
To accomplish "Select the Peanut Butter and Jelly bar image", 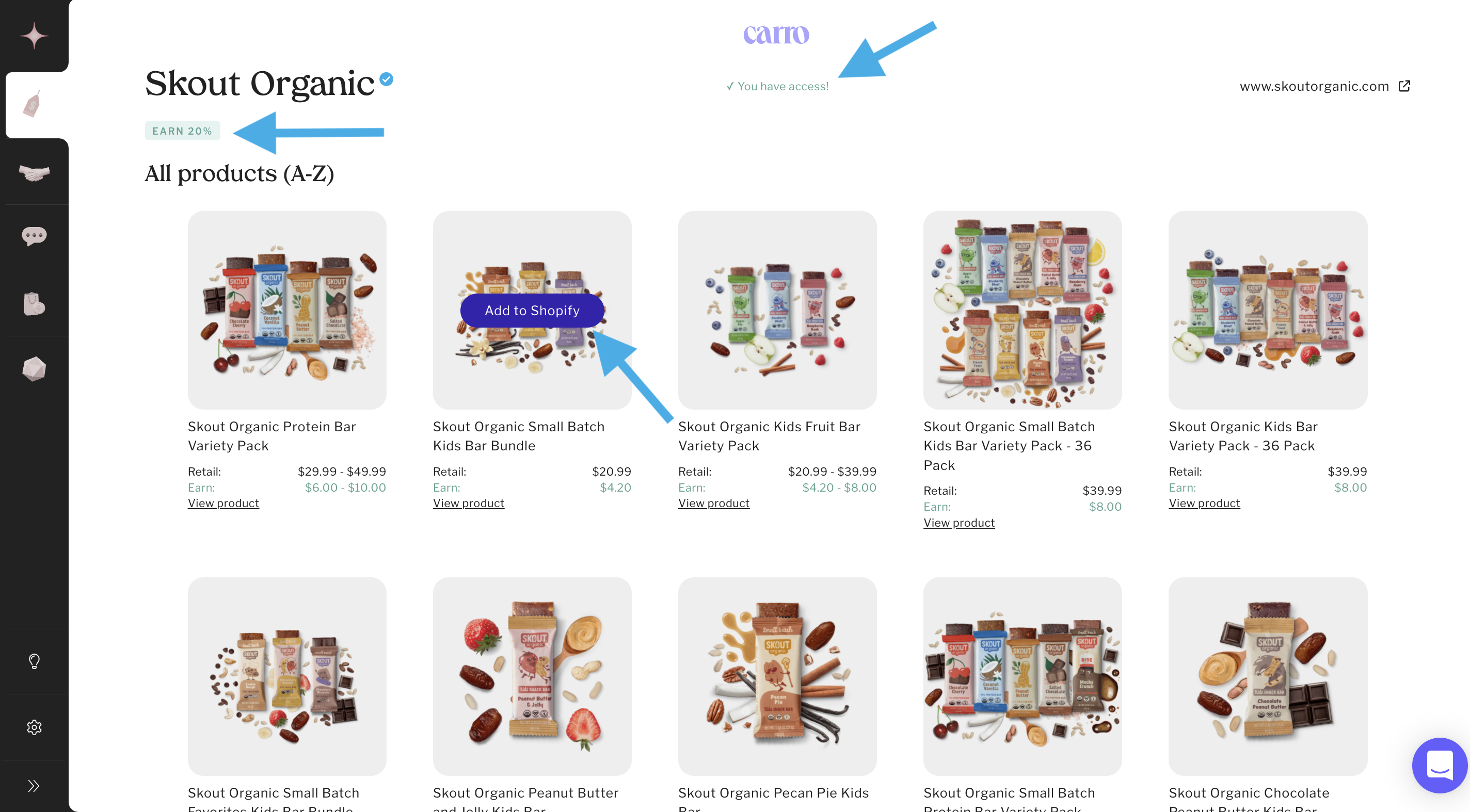I will coord(532,676).
